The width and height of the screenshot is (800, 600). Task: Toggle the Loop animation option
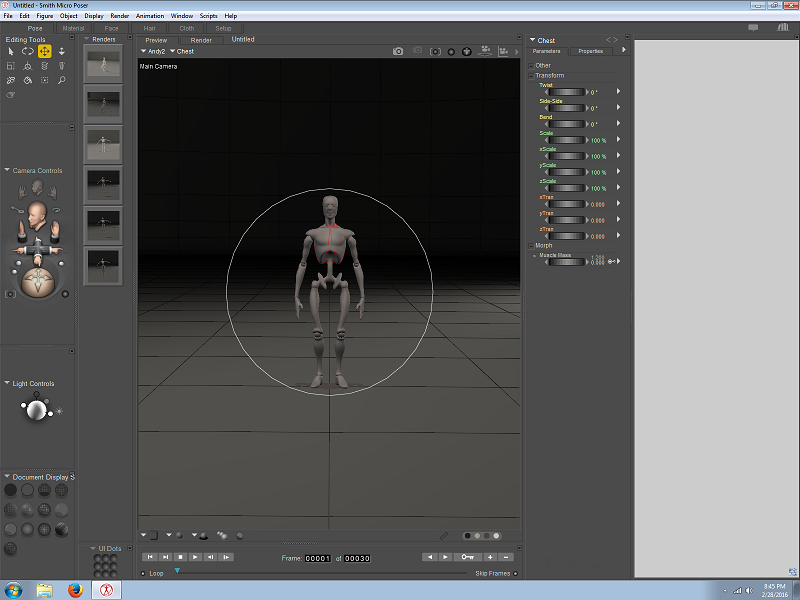pyautogui.click(x=156, y=573)
